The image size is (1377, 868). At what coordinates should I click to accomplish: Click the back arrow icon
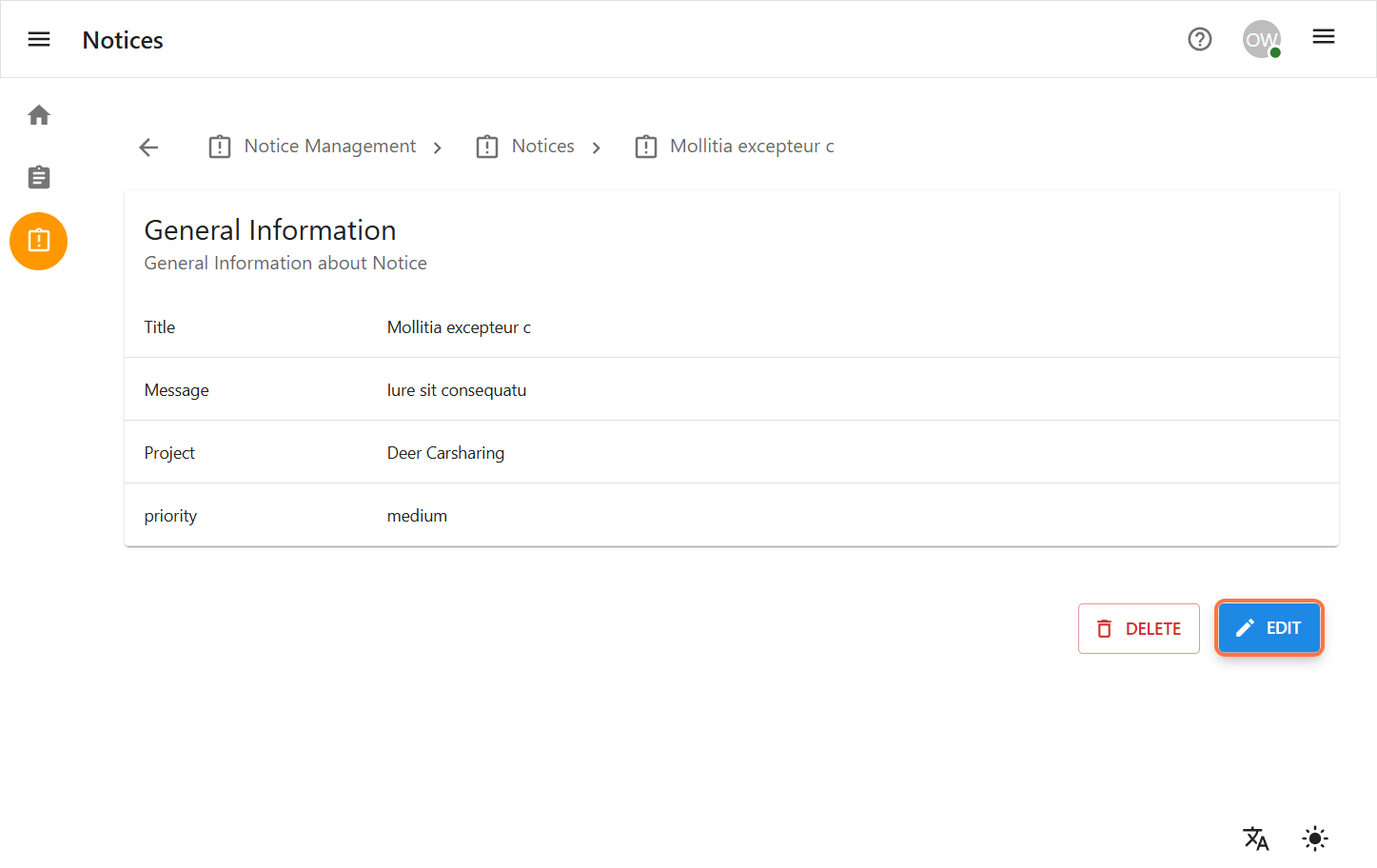[148, 147]
